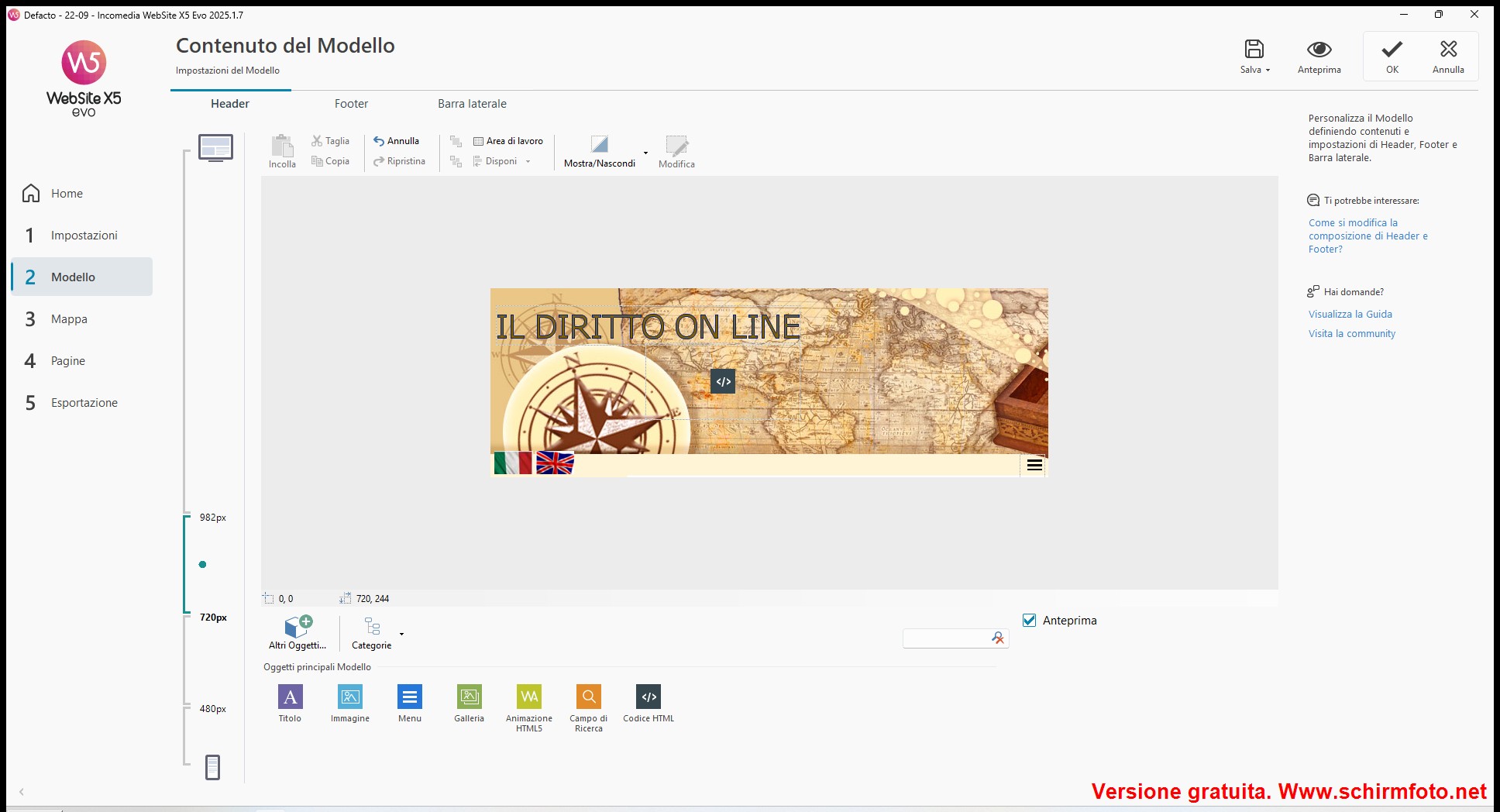Expand the Mostra/Nascondi dropdown arrow
The image size is (1500, 812).
coord(645,153)
